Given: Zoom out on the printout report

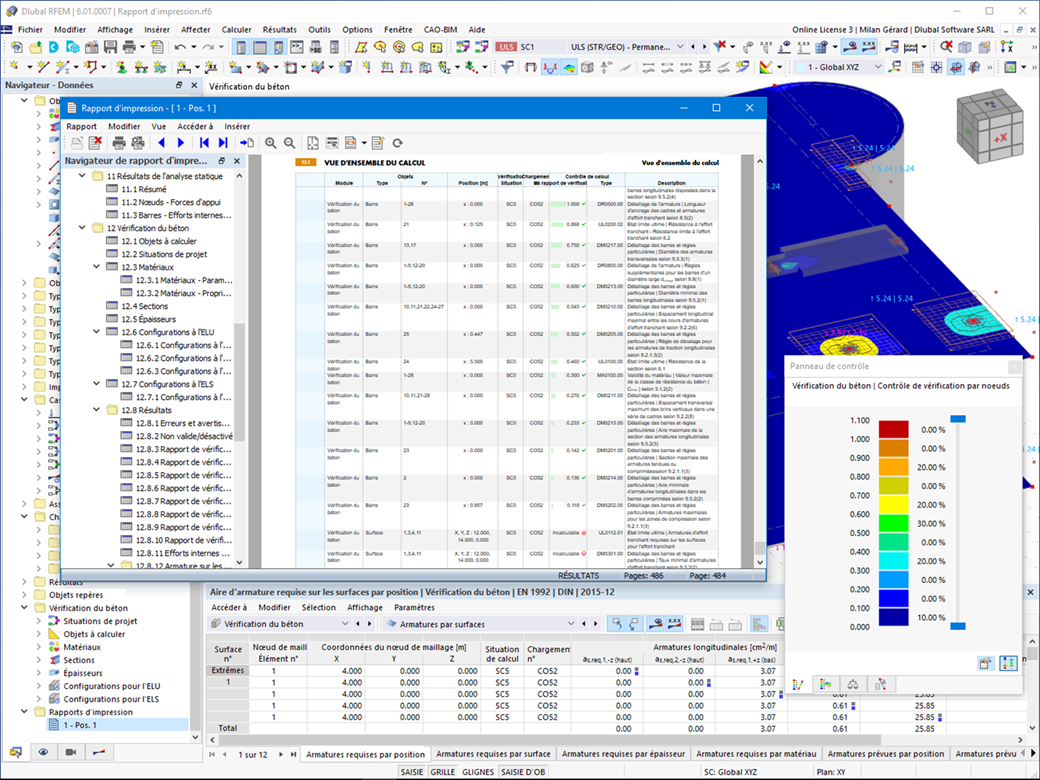Looking at the screenshot, I should 290,143.
